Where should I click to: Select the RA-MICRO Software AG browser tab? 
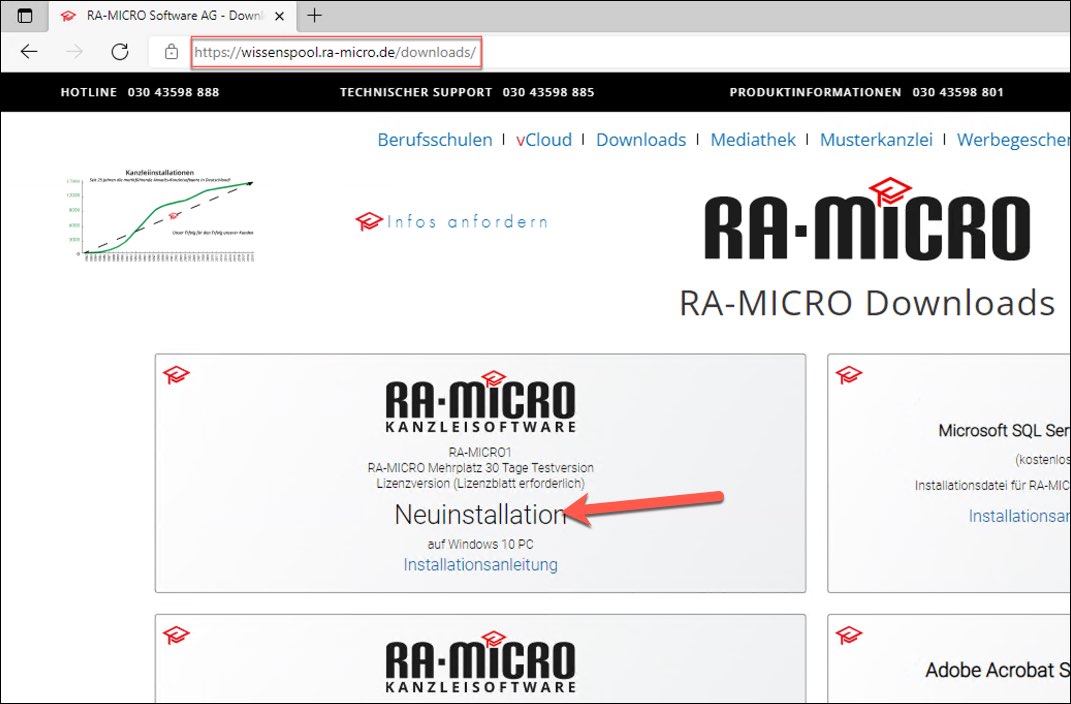coord(172,16)
